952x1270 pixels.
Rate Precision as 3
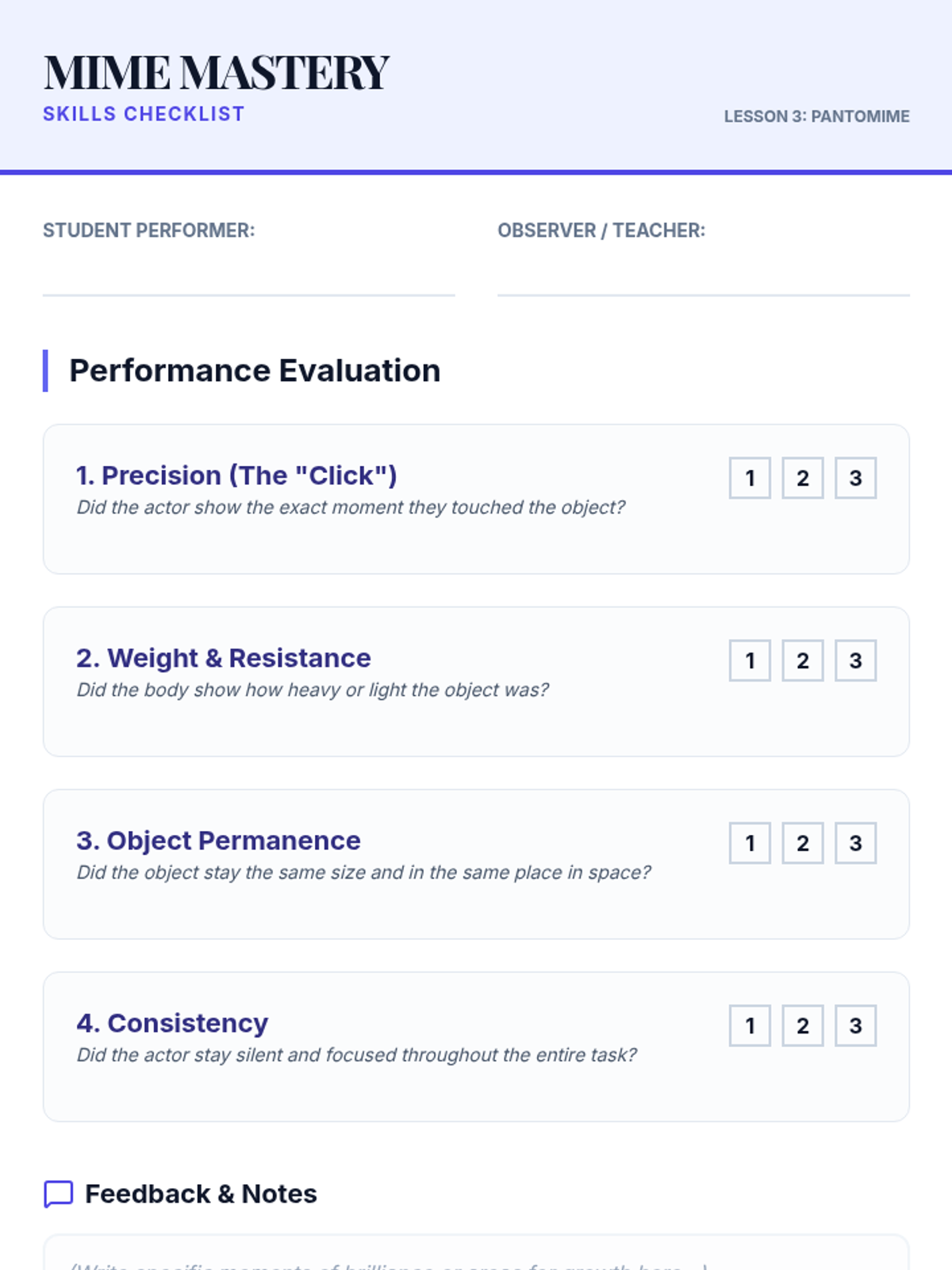click(855, 478)
